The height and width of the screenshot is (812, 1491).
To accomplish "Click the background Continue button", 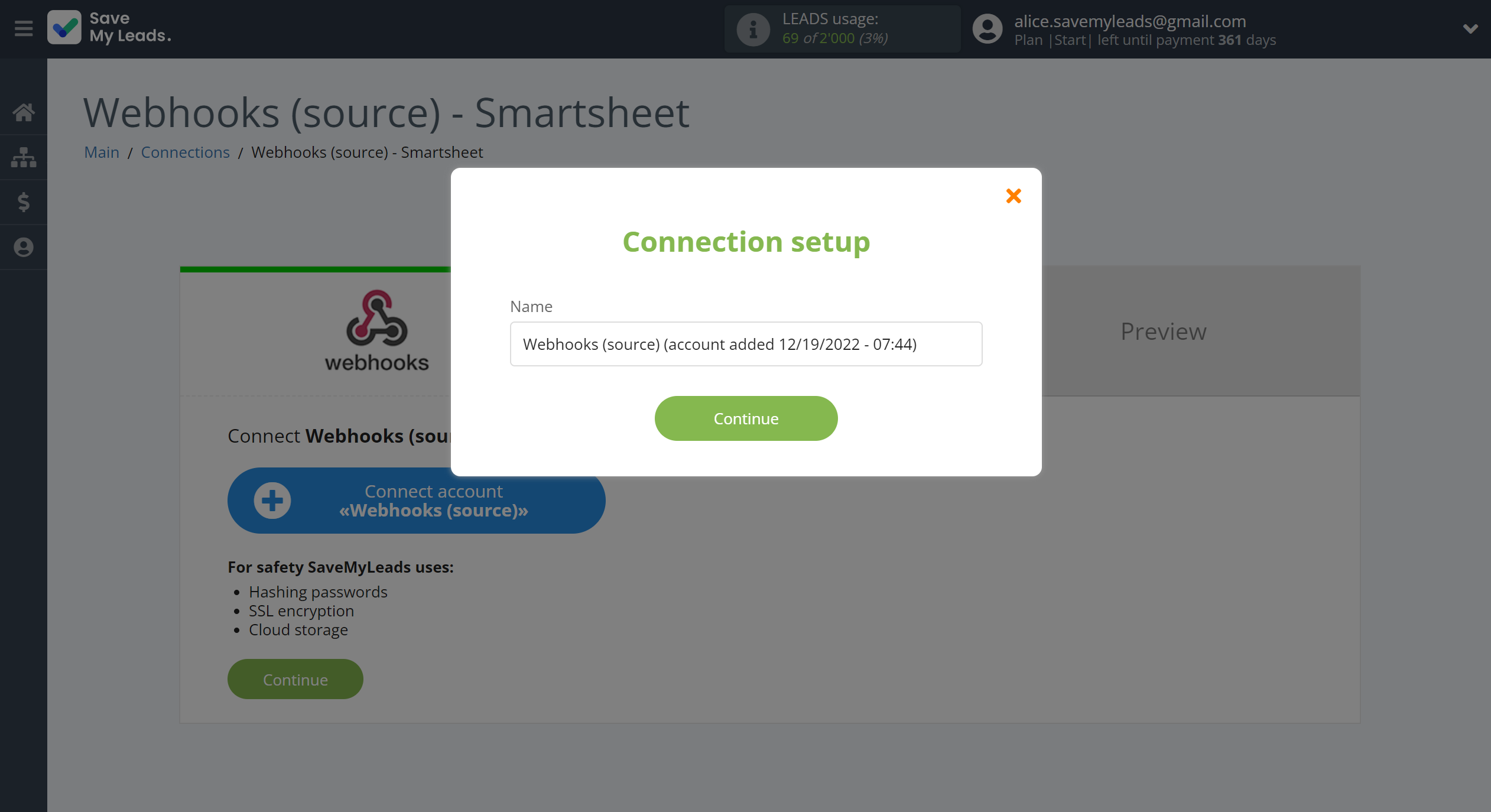I will click(x=295, y=679).
